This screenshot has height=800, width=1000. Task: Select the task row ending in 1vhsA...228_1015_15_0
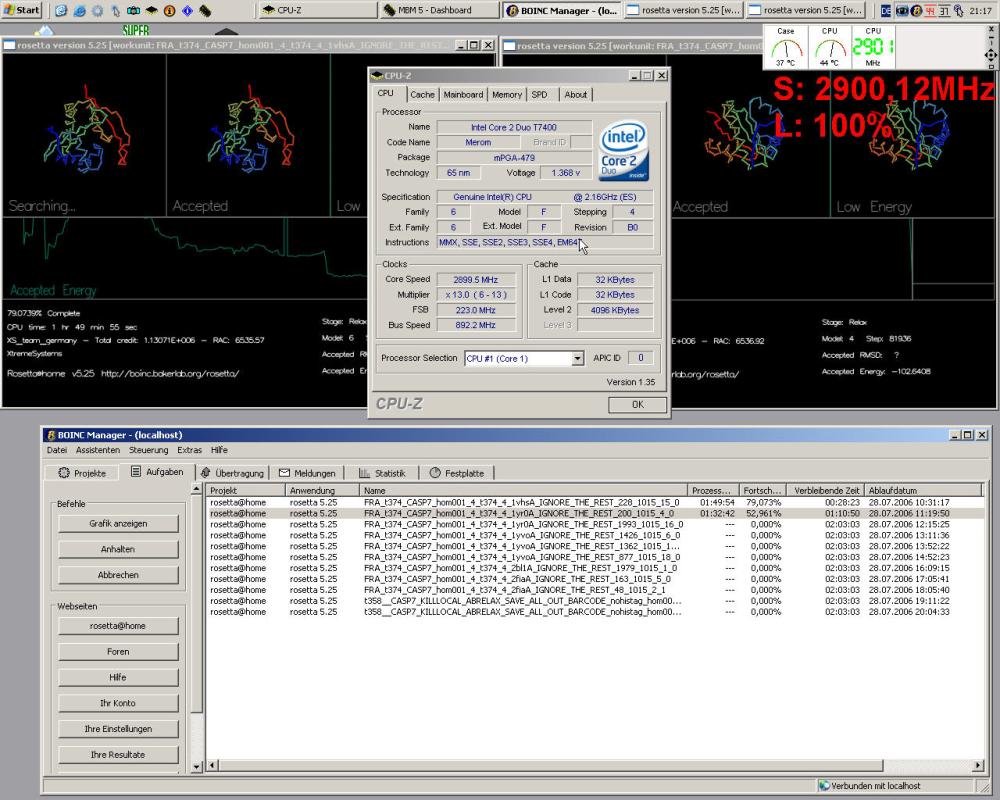point(594,503)
